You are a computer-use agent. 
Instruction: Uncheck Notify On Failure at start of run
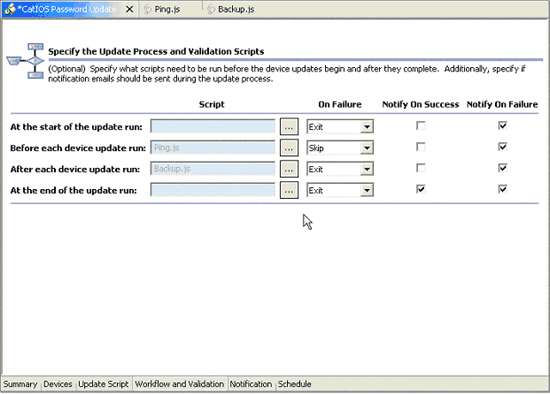(503, 126)
